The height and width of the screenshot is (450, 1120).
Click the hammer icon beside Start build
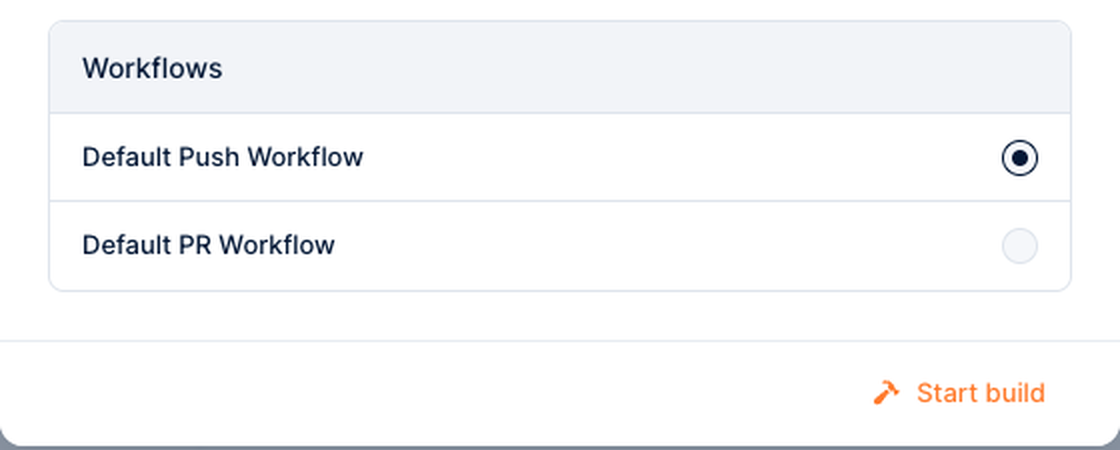point(886,393)
